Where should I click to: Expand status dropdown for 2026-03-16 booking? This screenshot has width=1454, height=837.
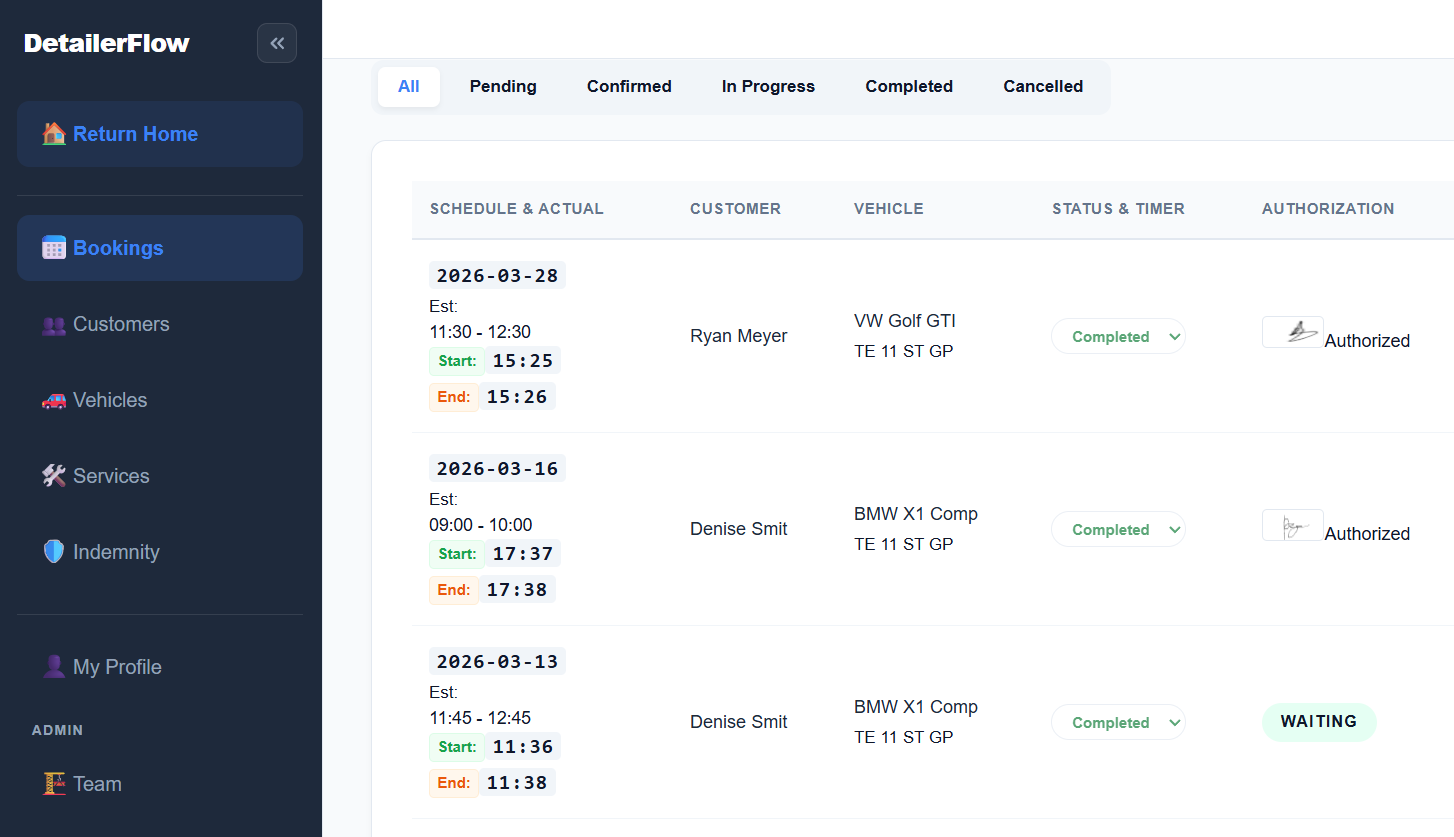(1118, 530)
